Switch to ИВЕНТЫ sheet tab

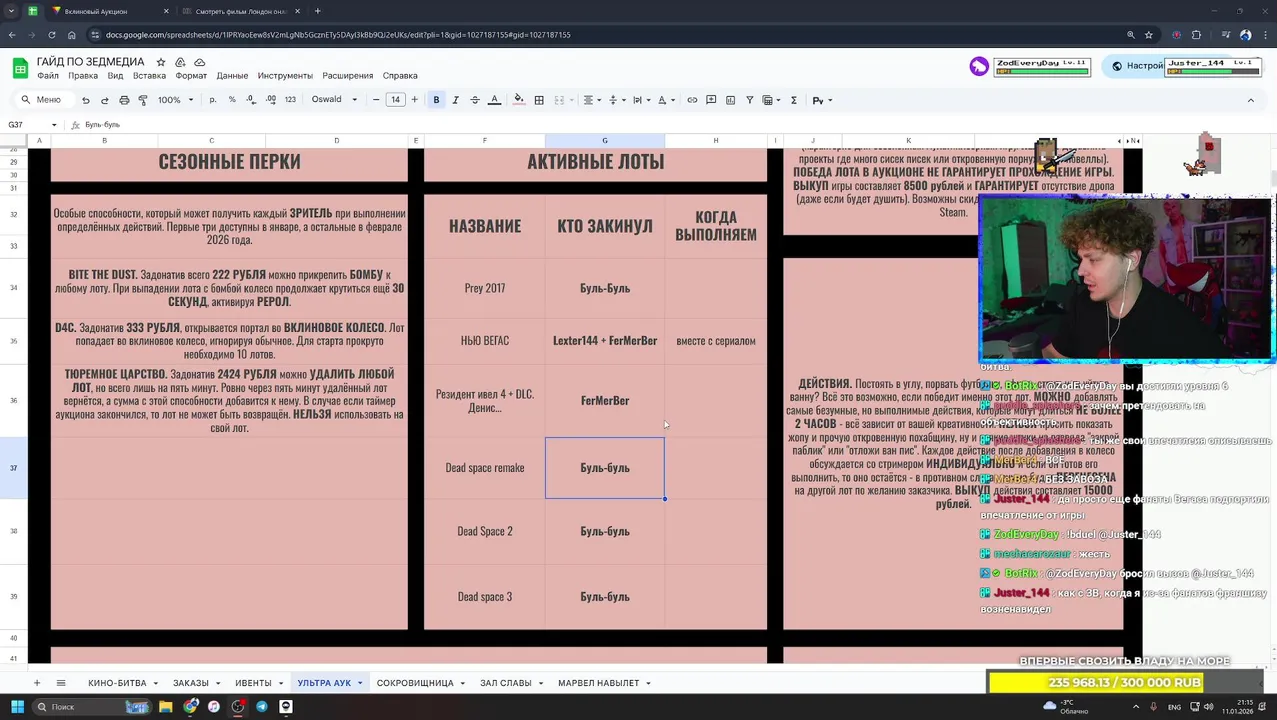253,683
